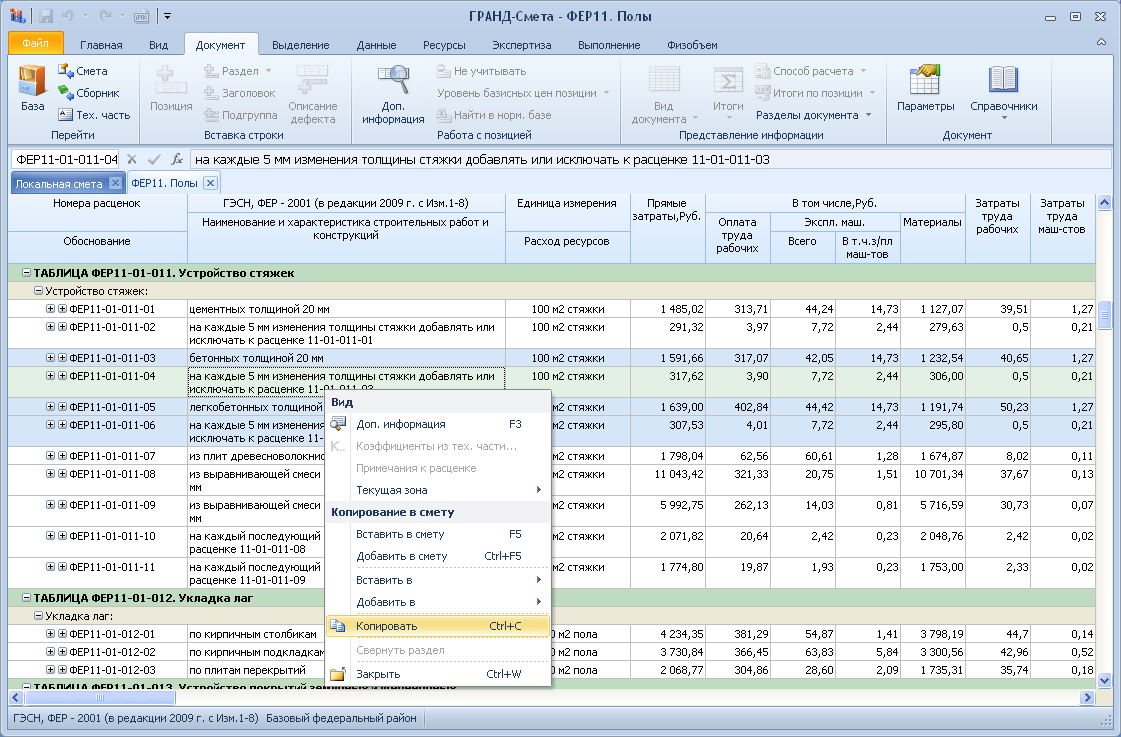Click the redo icon in title bar
The height and width of the screenshot is (737, 1121).
coord(105,16)
